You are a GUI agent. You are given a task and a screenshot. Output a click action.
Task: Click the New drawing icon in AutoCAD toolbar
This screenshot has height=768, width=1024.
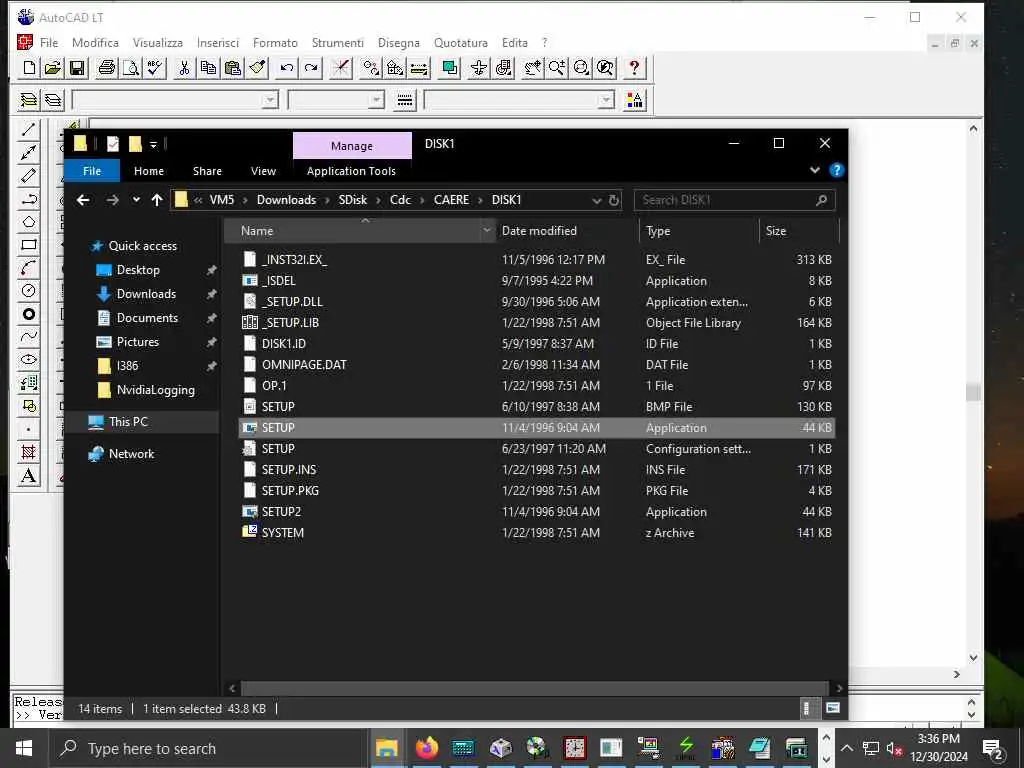tap(29, 68)
